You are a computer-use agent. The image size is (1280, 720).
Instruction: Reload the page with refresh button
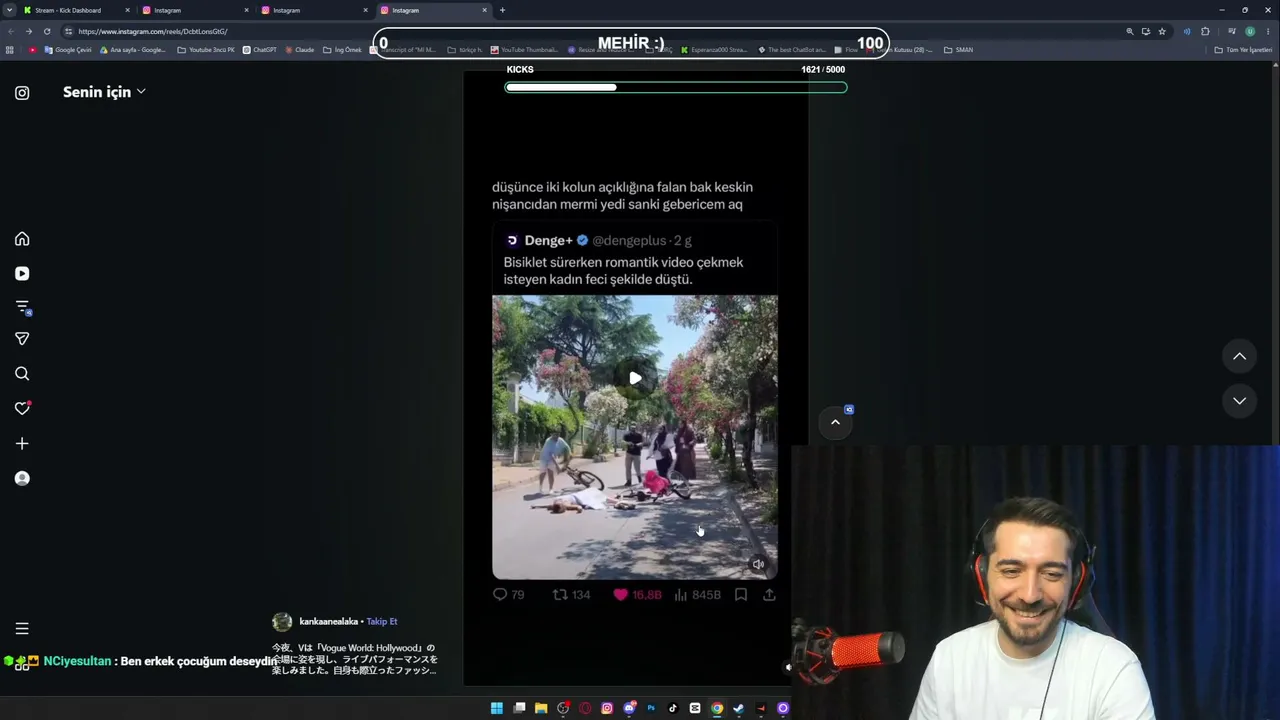(x=46, y=31)
